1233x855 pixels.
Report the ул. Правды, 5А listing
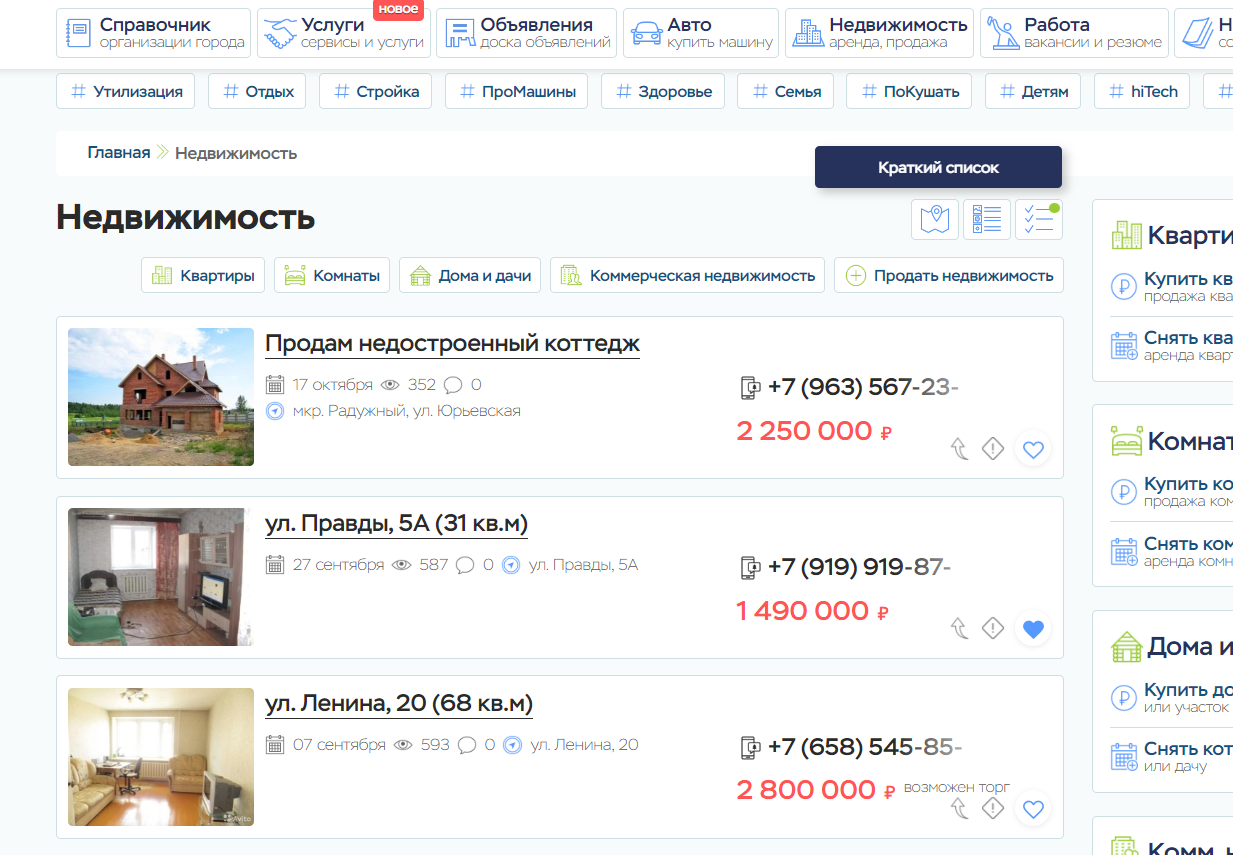992,628
